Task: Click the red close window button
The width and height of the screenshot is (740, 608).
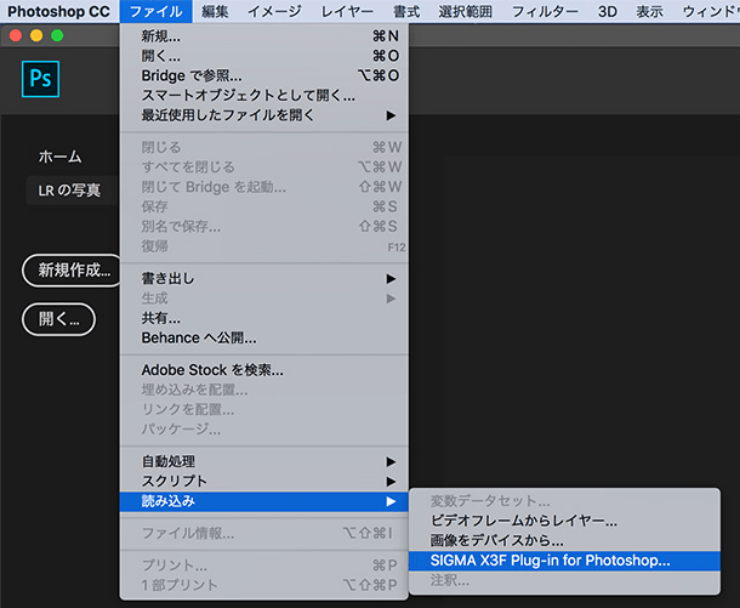Action: click(16, 36)
